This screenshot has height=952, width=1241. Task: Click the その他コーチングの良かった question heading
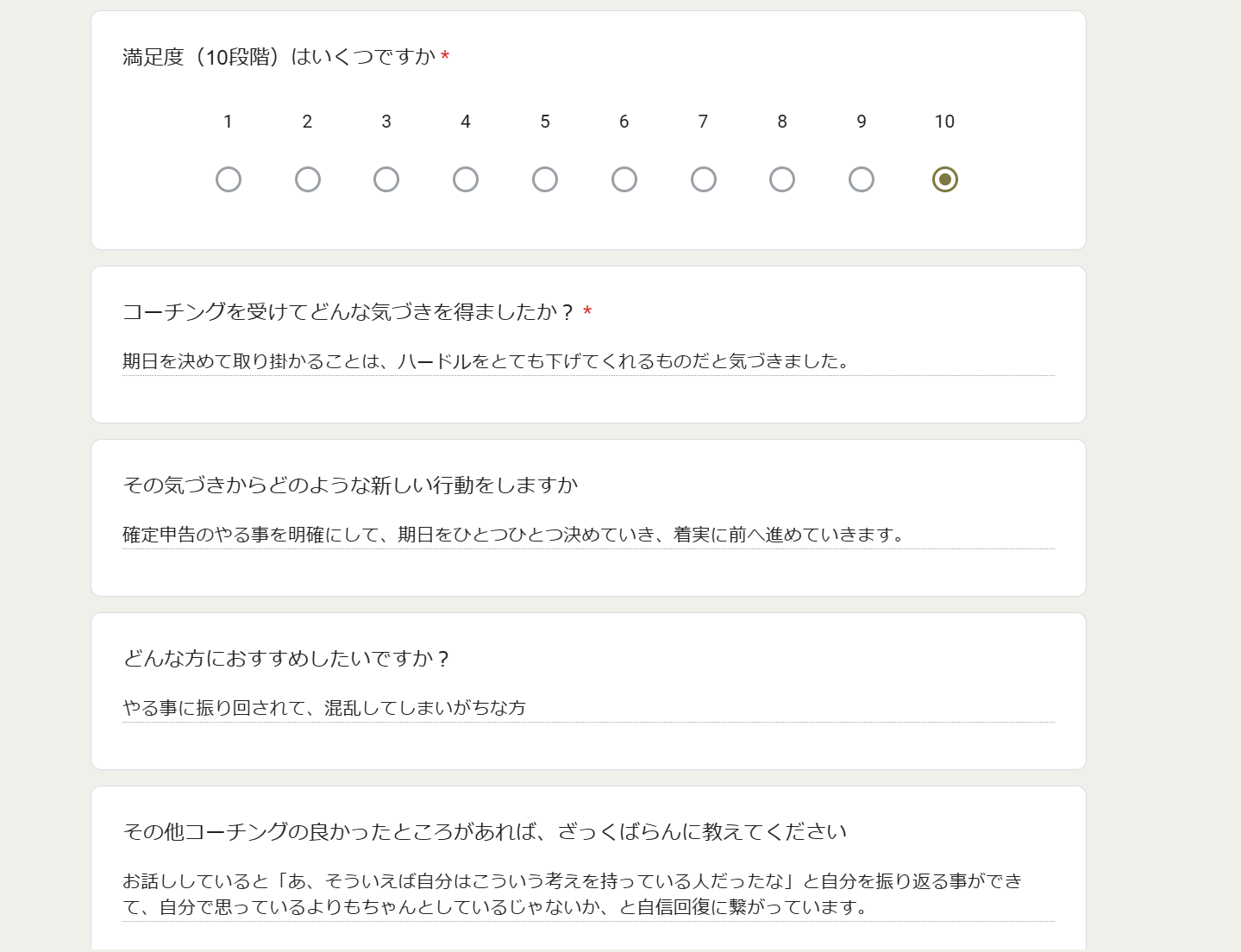pos(485,832)
